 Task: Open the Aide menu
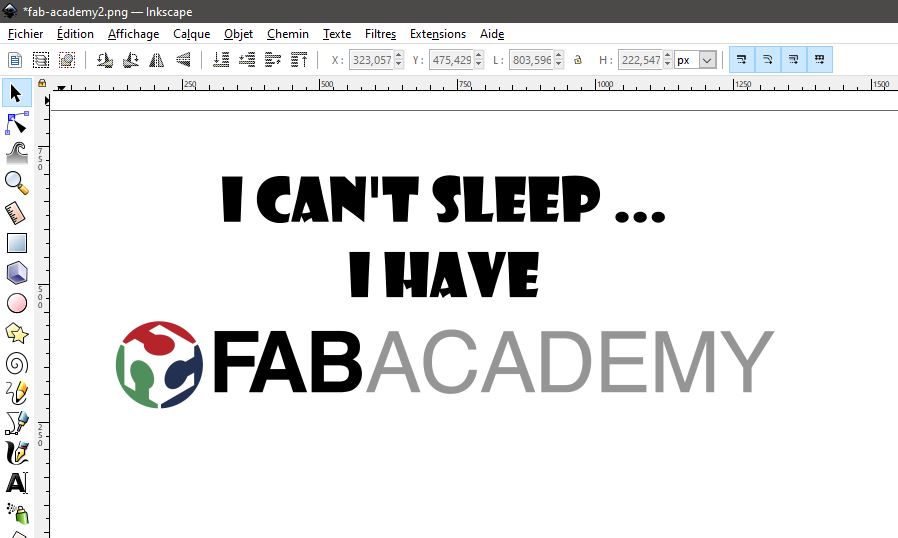492,34
